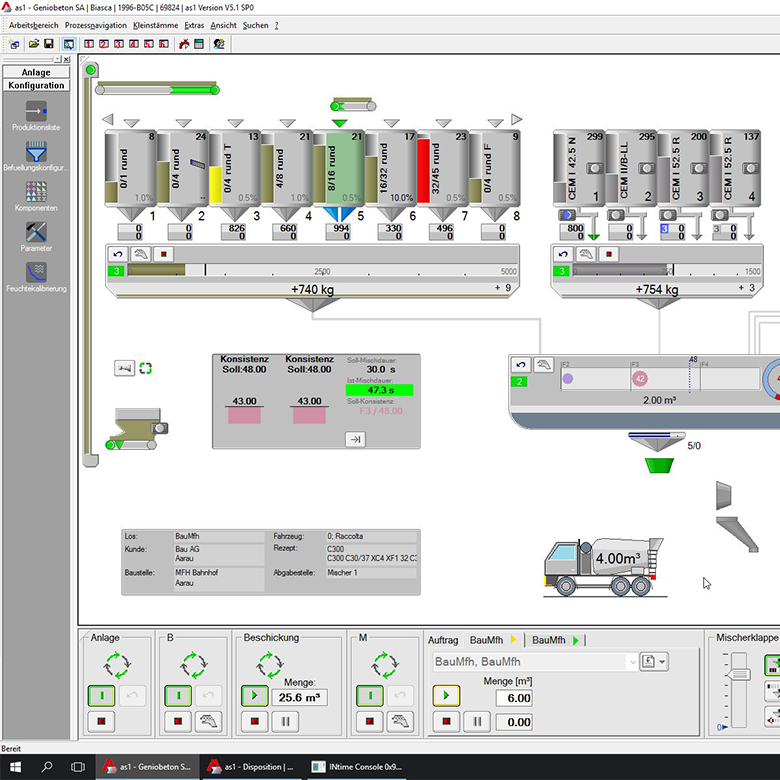Viewport: 780px width, 780px height.
Task: Click the open folder toolbar icon
Action: click(x=33, y=44)
